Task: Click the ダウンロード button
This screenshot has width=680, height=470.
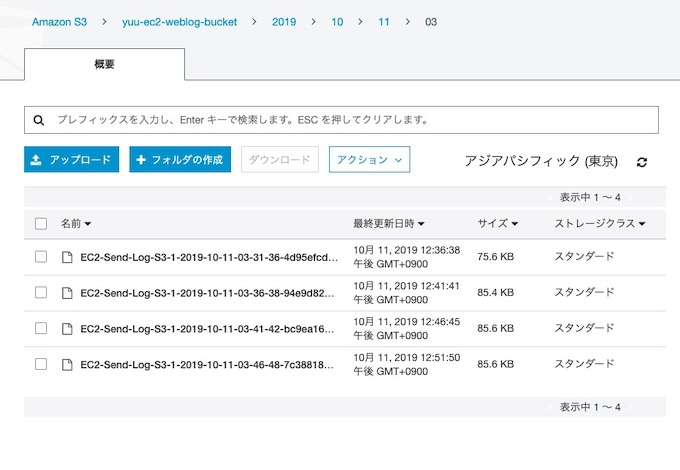Action: point(280,160)
